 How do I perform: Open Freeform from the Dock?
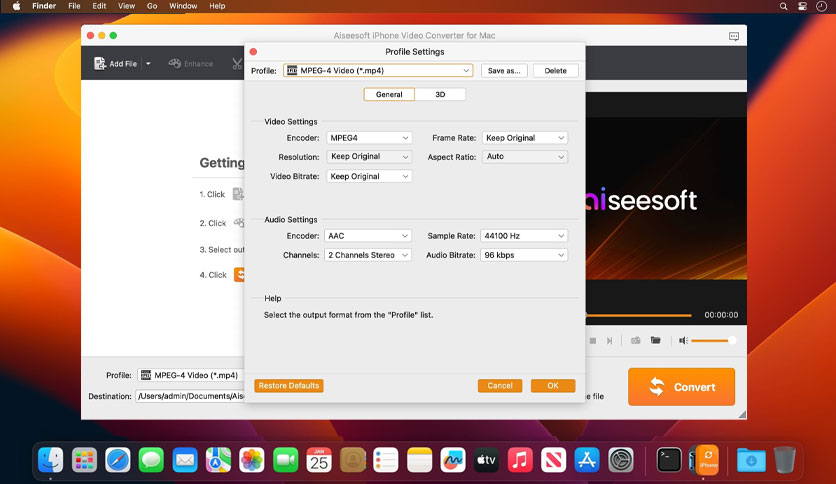tap(453, 459)
